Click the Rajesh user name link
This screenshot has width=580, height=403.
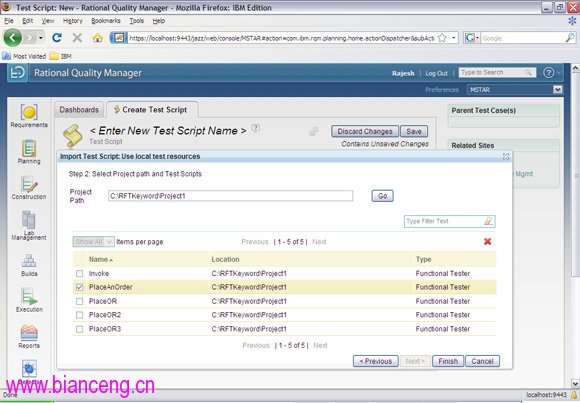click(x=403, y=73)
